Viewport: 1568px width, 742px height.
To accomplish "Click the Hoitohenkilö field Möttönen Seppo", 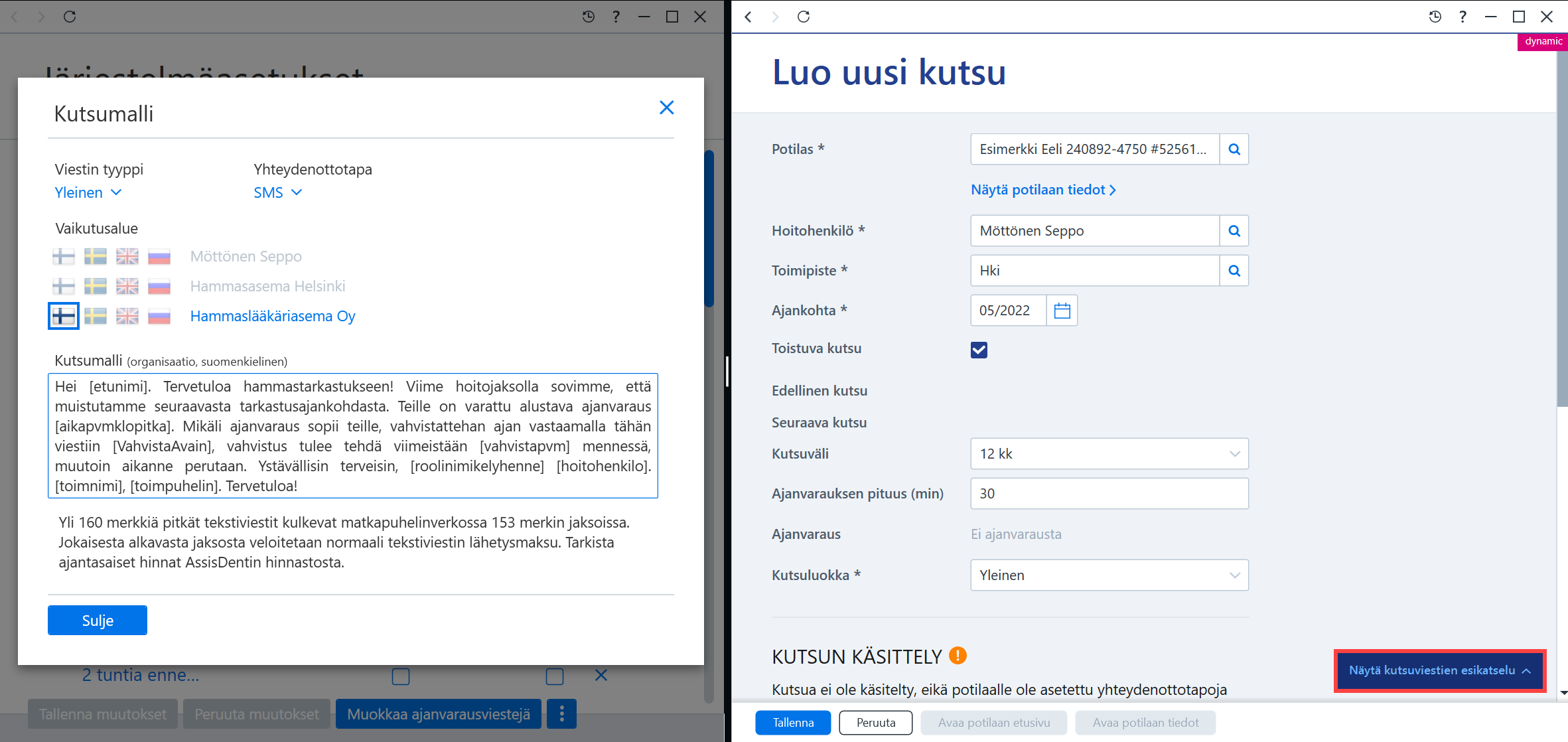I will click(x=1095, y=231).
